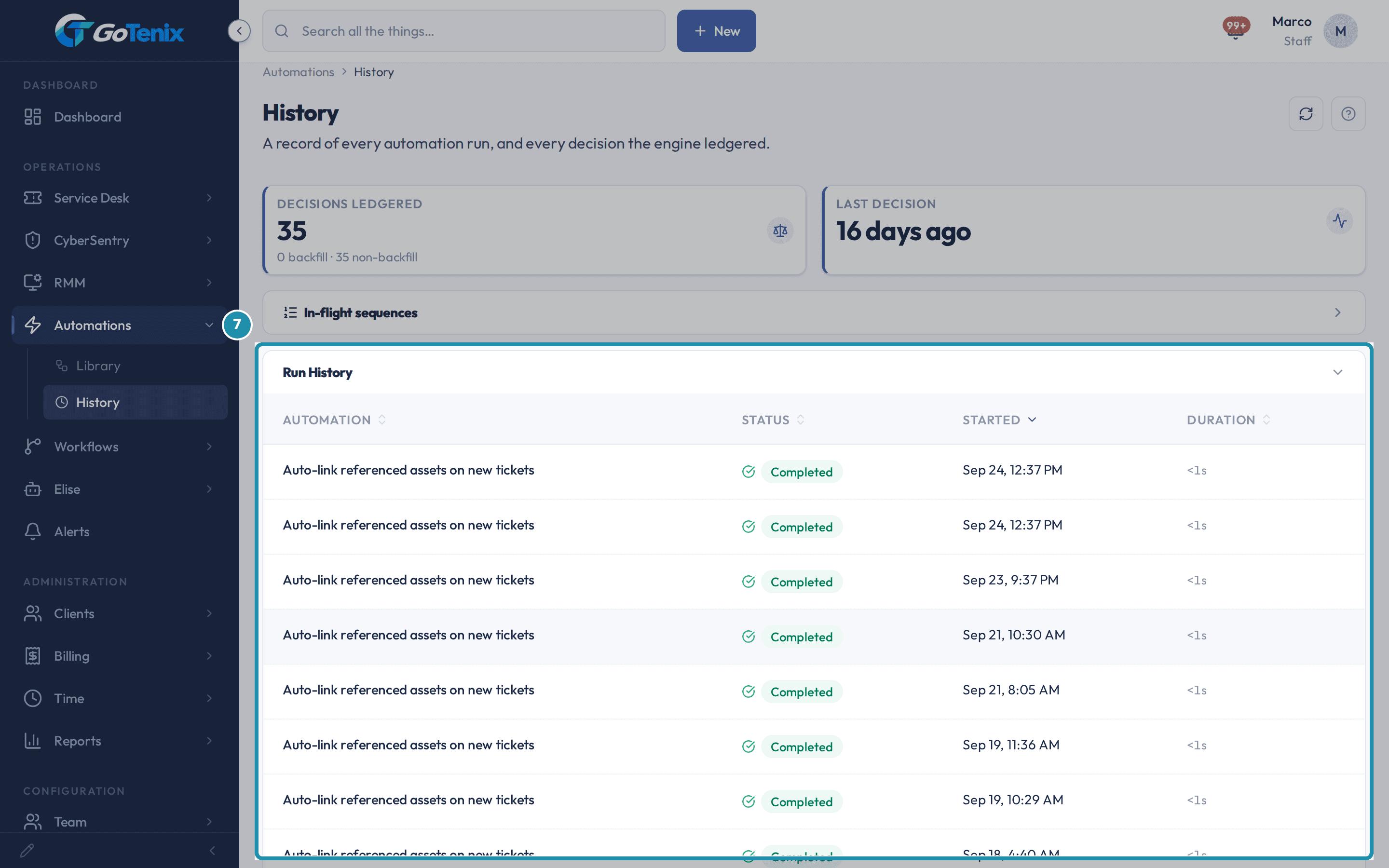Click the activity pulse icon on Last Decision card

pos(1340,221)
